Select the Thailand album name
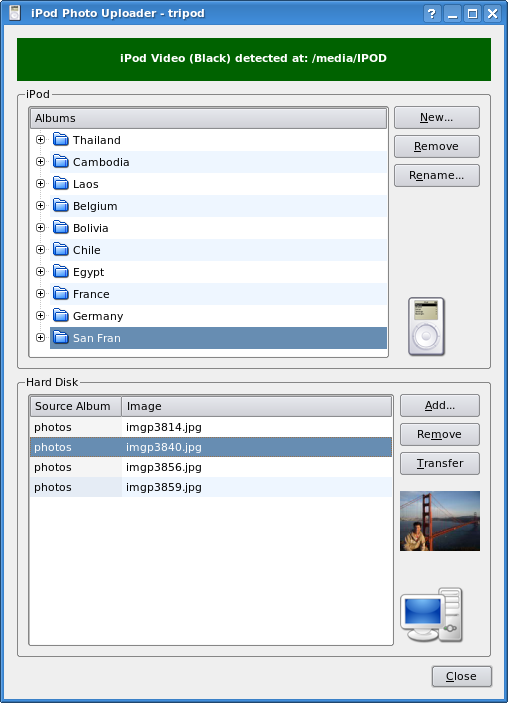 point(97,140)
